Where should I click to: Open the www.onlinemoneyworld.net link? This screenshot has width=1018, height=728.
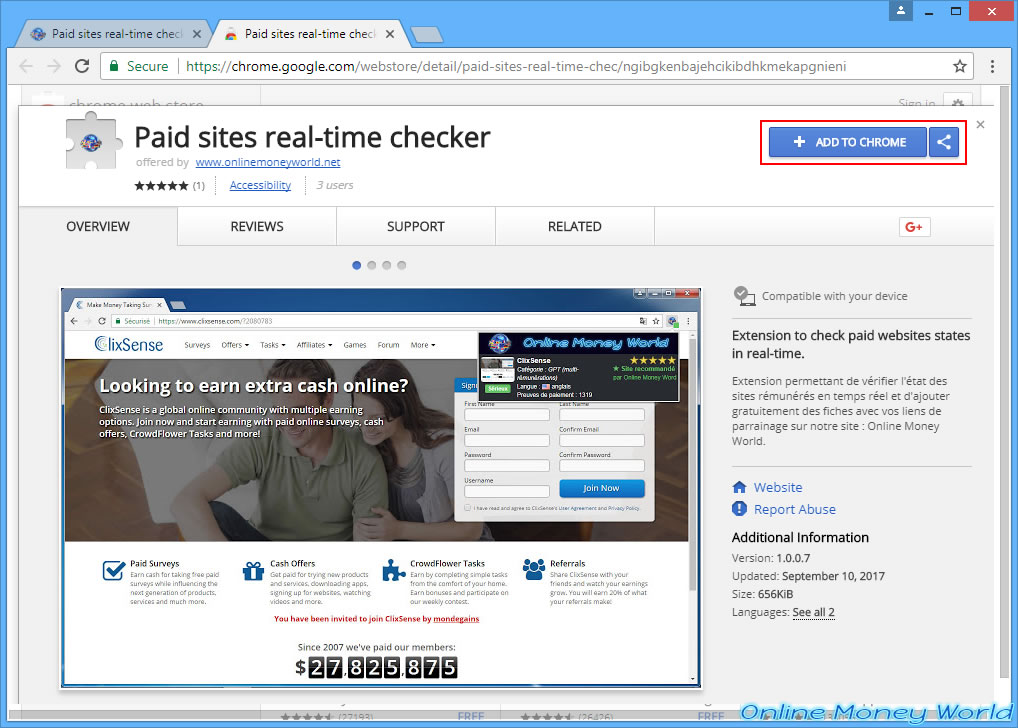267,162
